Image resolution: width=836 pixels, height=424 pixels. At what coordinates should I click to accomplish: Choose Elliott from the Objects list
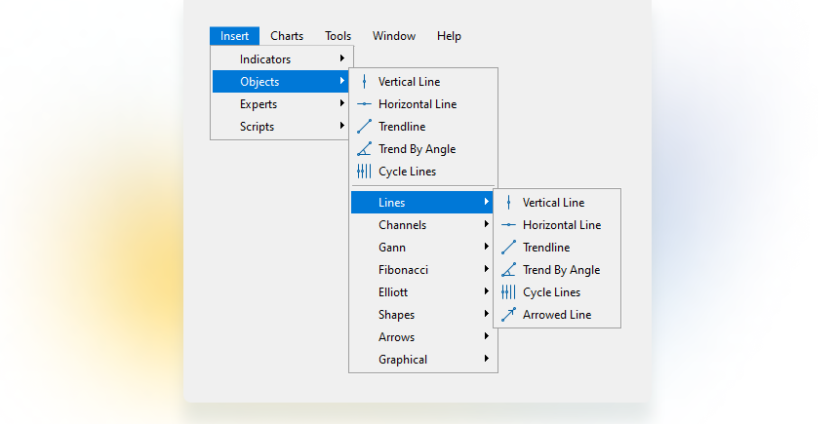point(393,293)
